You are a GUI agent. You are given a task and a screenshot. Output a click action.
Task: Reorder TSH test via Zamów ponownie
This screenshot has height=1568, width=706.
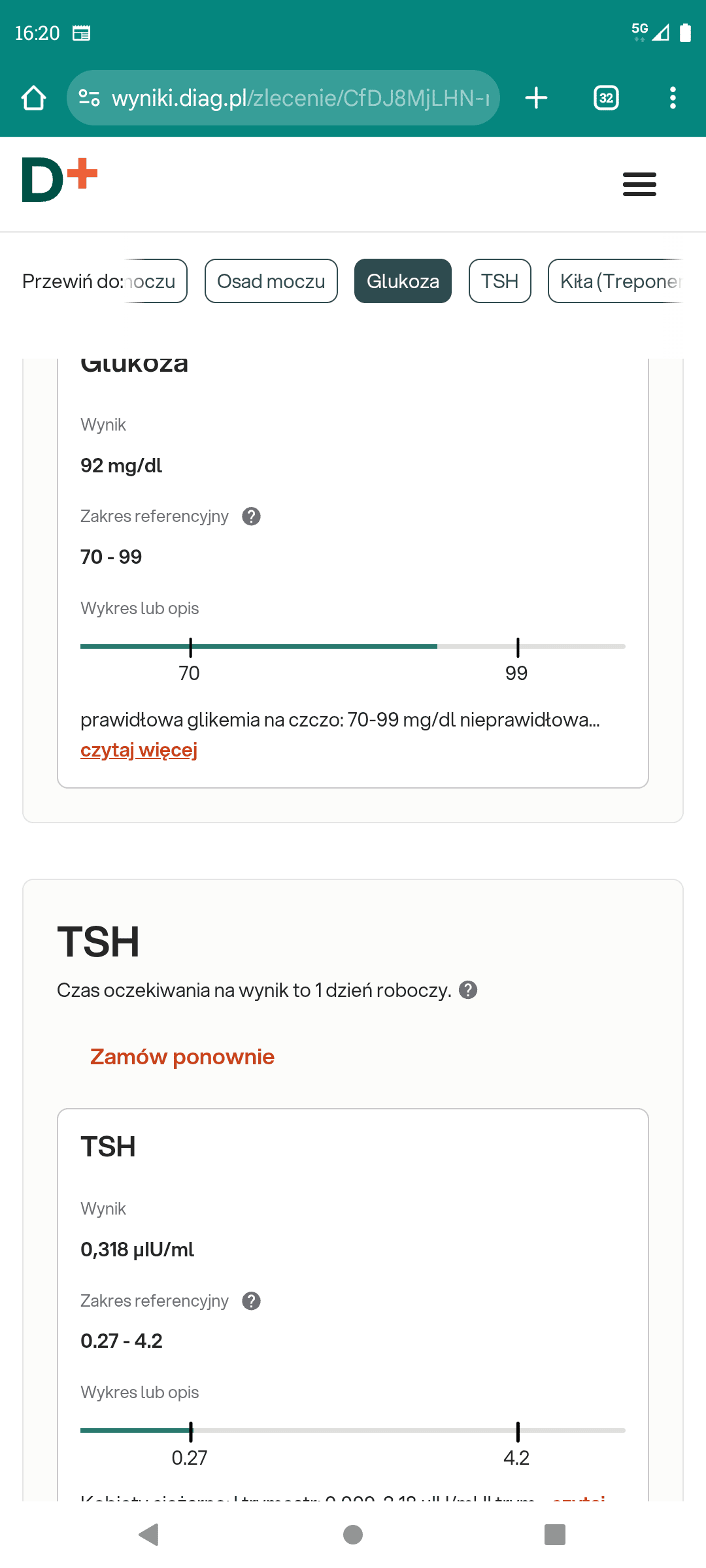click(182, 1057)
